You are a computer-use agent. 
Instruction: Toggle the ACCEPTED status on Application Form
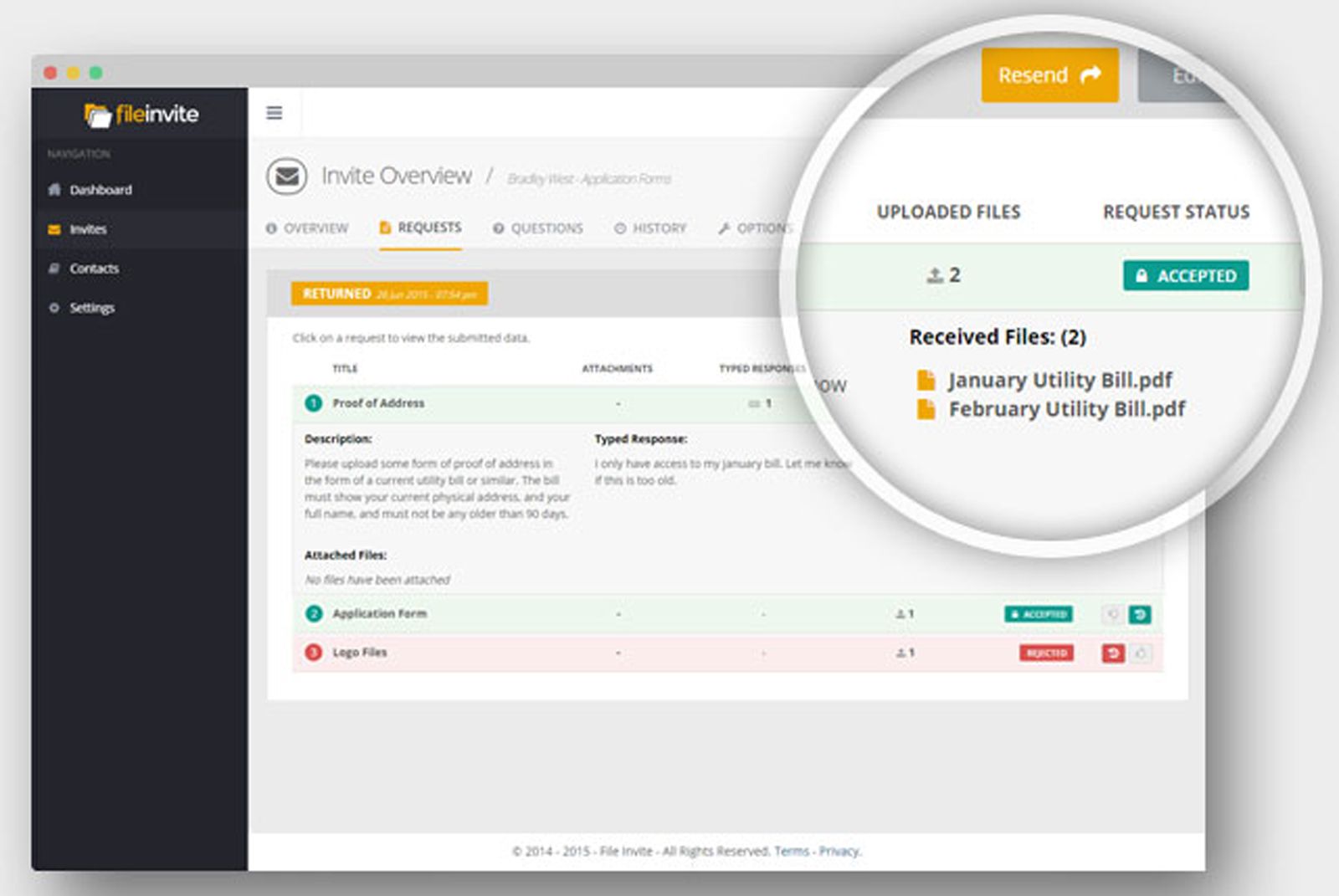coord(1039,613)
